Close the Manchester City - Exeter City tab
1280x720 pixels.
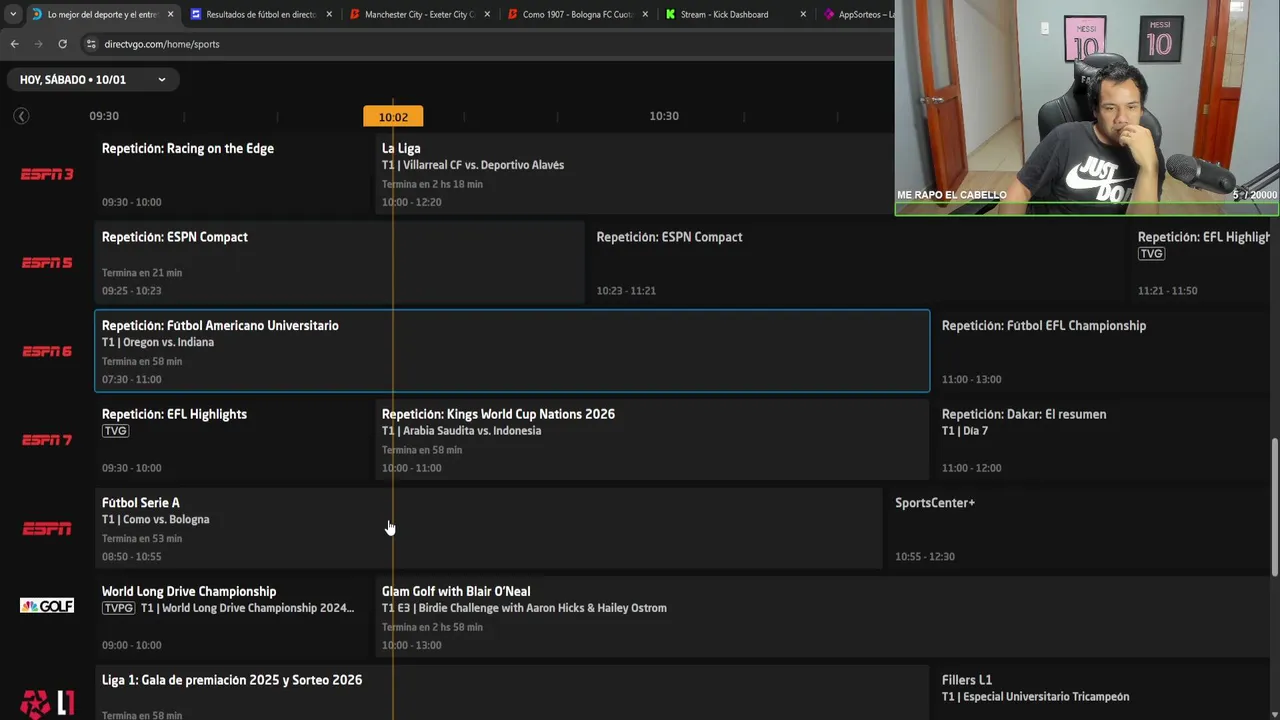tap(487, 14)
